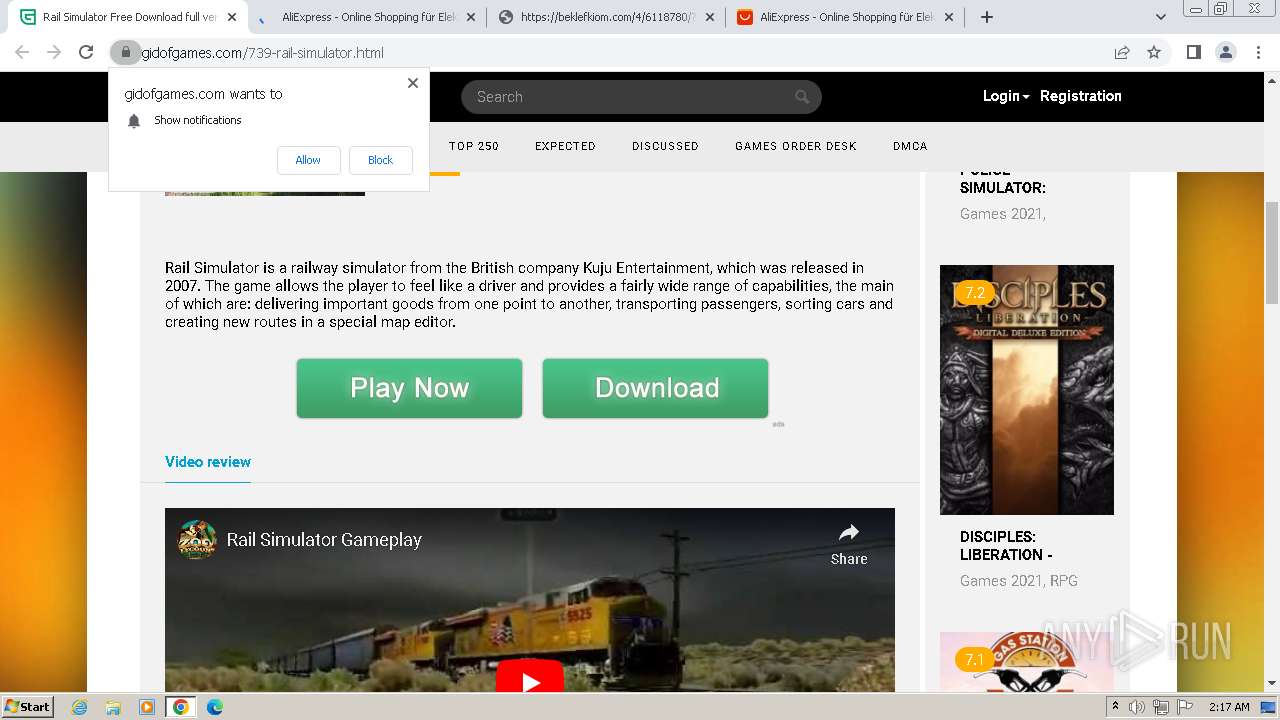Bookmark this page with the star icon
The image size is (1280, 720).
1154,52
